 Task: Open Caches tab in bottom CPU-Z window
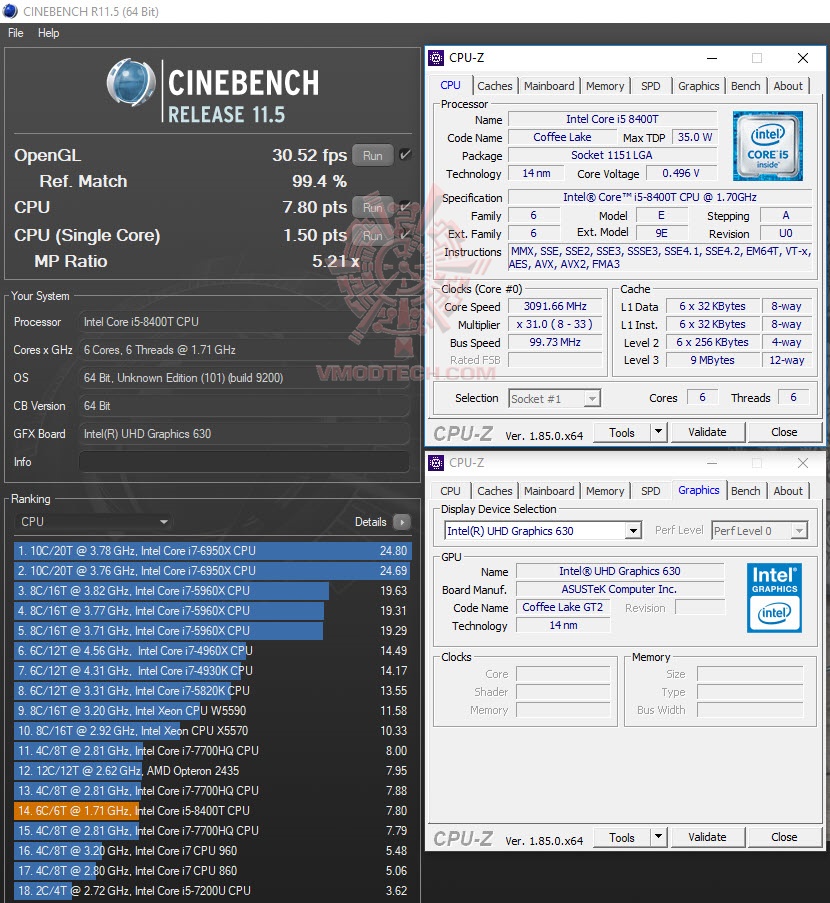coord(494,491)
